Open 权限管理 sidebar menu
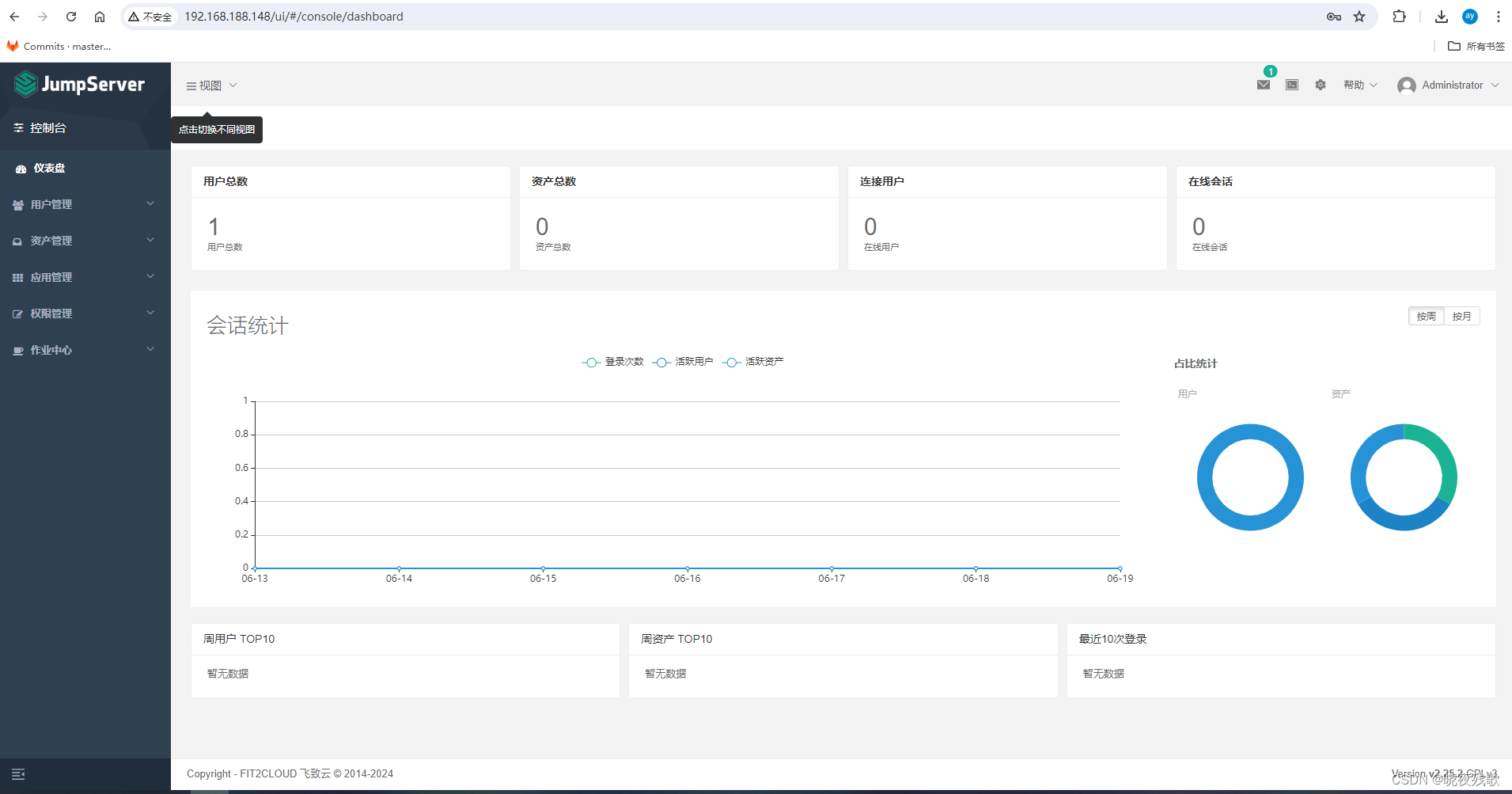Image resolution: width=1512 pixels, height=794 pixels. pos(85,314)
